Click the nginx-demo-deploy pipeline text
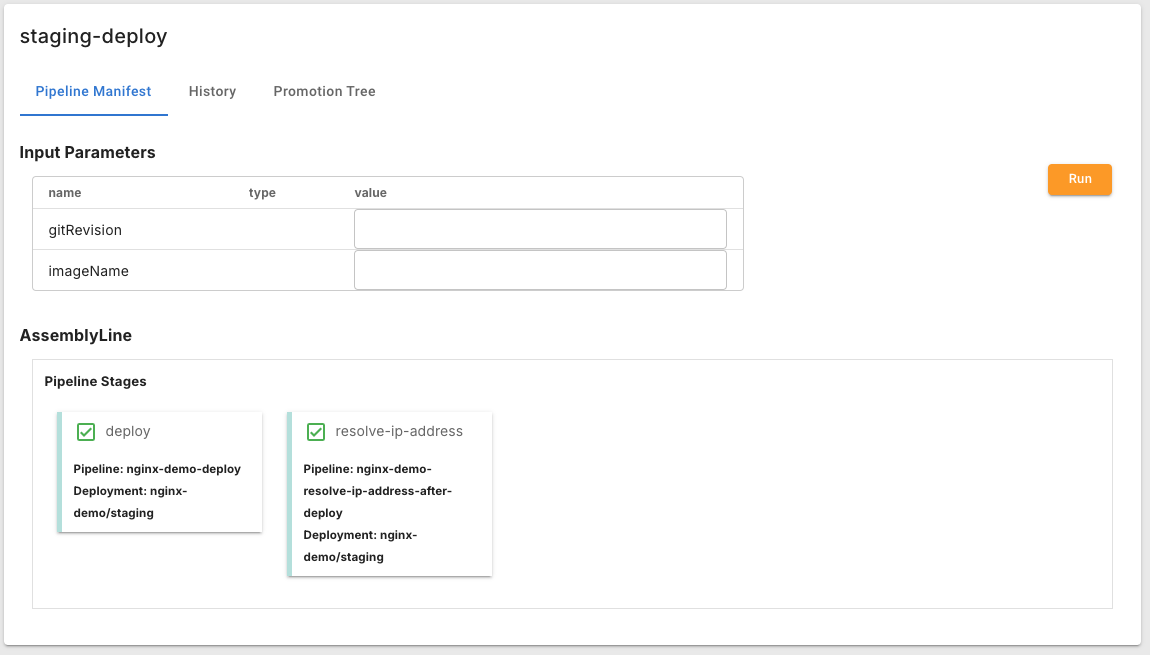 (157, 468)
